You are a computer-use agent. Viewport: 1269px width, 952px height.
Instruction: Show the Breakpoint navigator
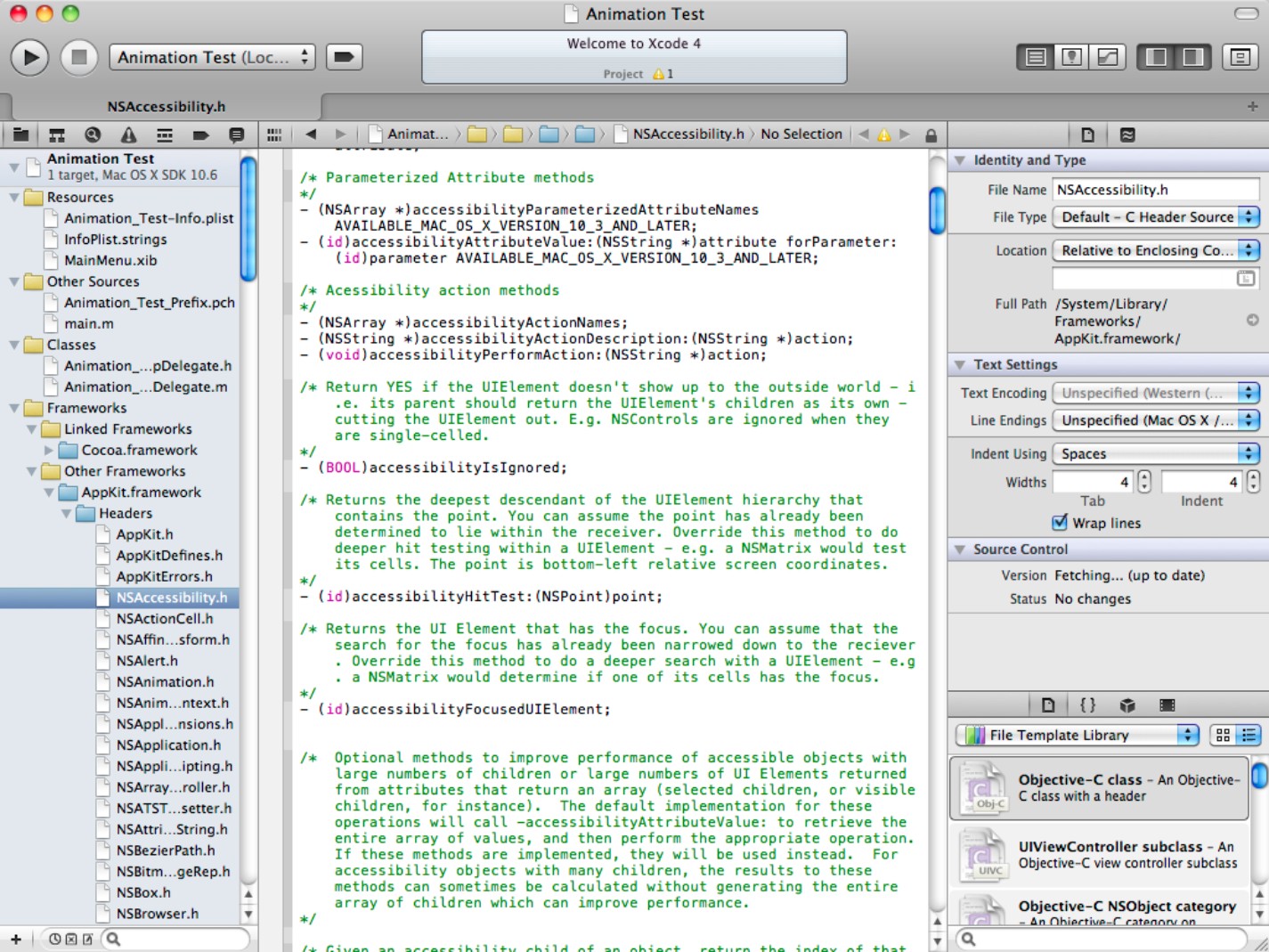pyautogui.click(x=200, y=134)
